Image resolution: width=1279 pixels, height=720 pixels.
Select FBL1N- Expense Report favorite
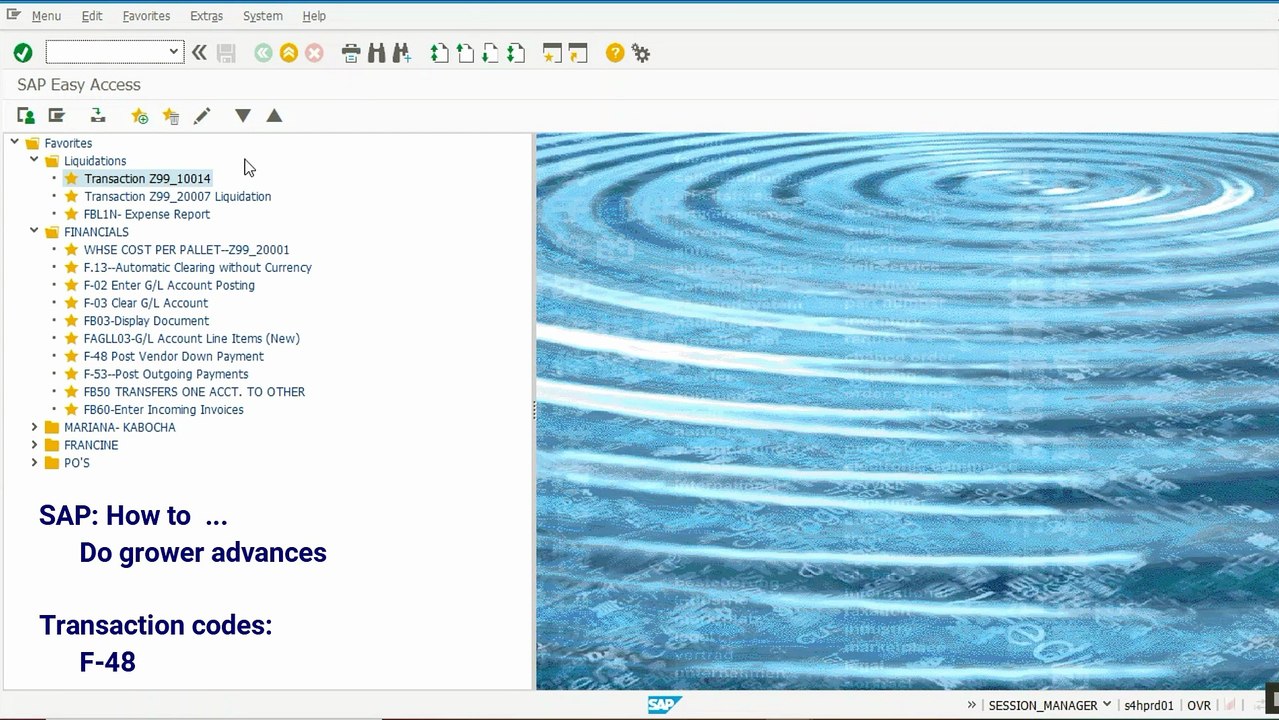[147, 214]
